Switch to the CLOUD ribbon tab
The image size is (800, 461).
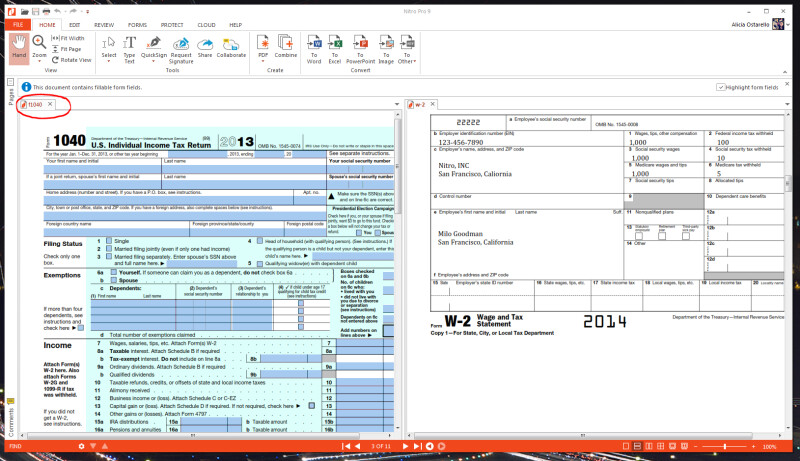tap(206, 24)
